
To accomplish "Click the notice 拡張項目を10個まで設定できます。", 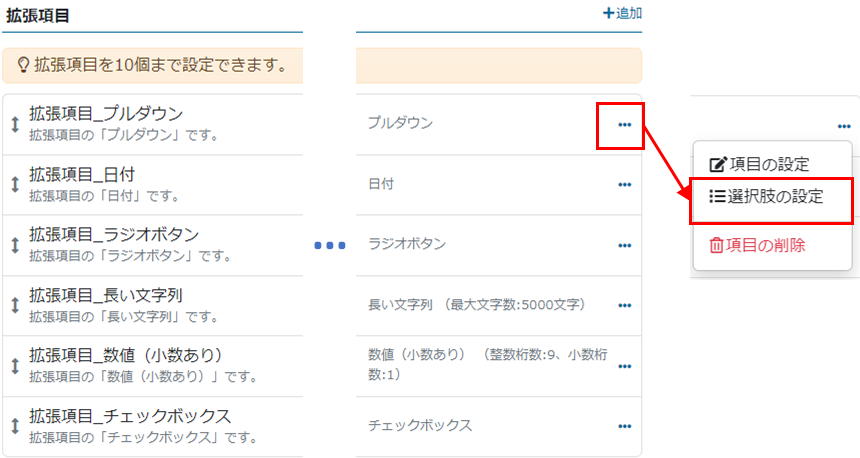I will point(161,65).
